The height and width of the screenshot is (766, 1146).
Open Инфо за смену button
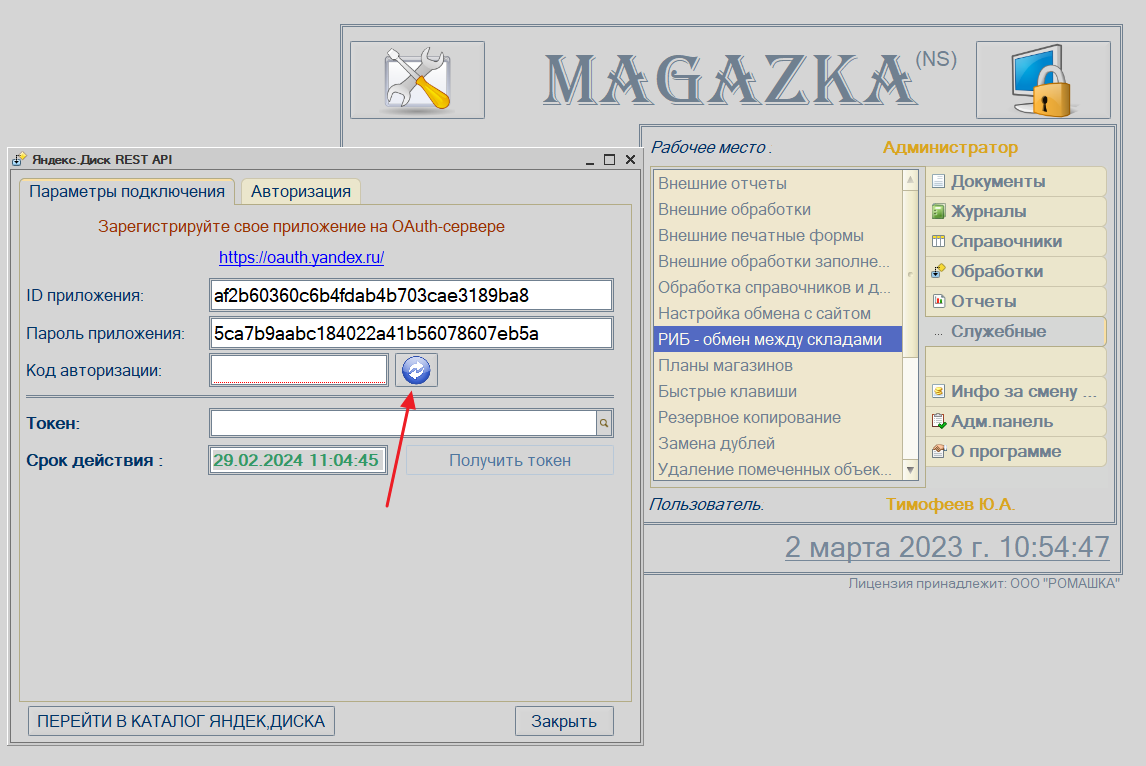(x=1015, y=391)
